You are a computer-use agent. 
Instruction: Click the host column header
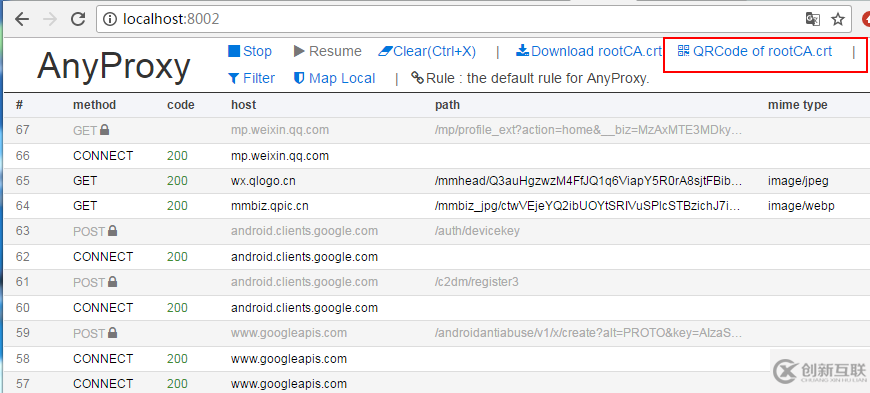pos(244,105)
